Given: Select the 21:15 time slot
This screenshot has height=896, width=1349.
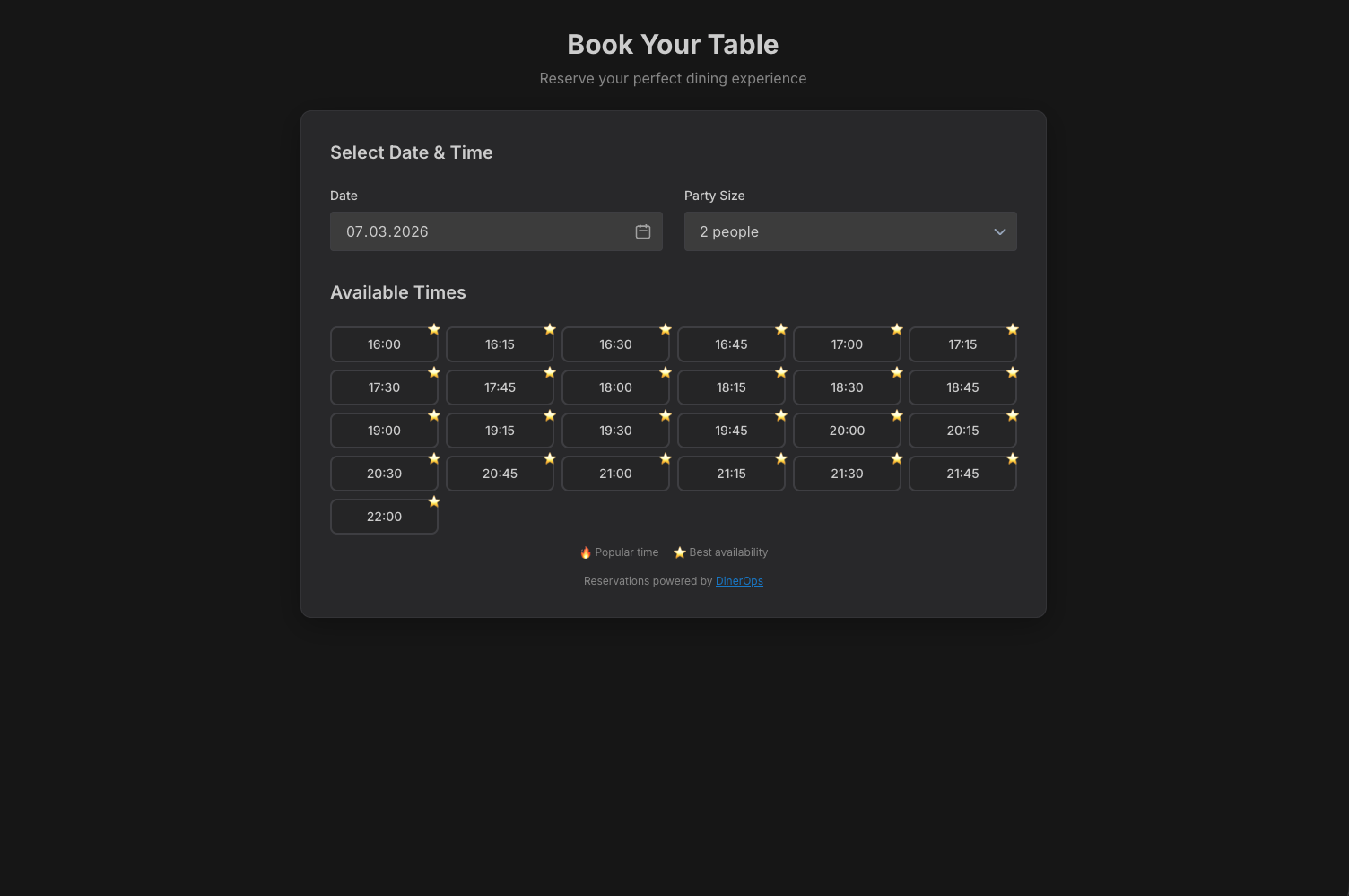Looking at the screenshot, I should click(x=731, y=473).
